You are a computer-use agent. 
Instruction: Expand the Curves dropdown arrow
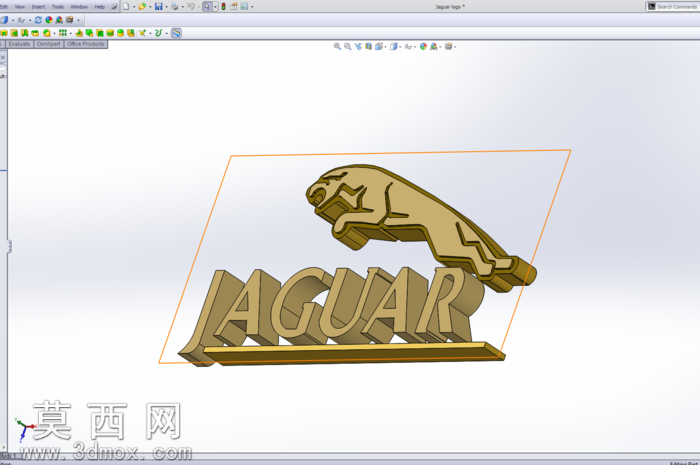pyautogui.click(x=167, y=33)
